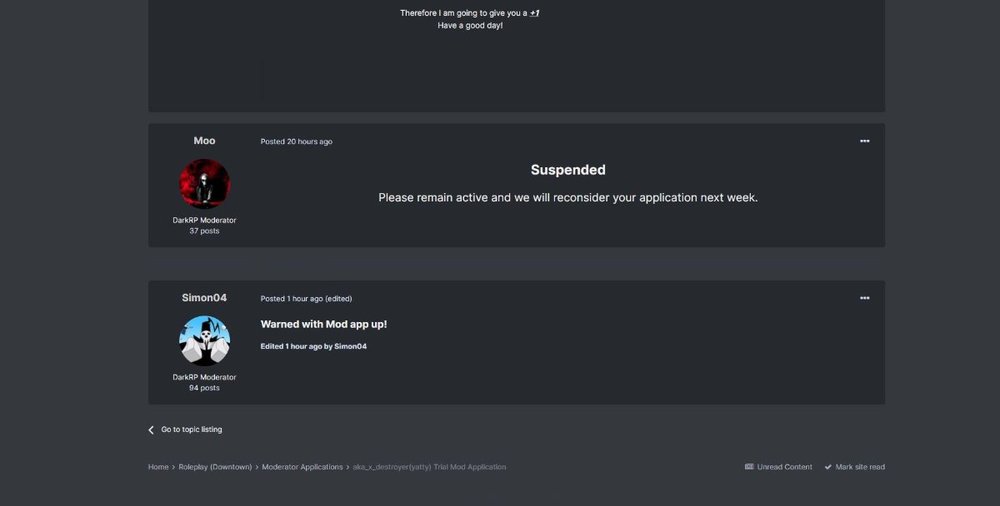Click the Mark site read checkmark
The height and width of the screenshot is (506, 1000).
click(x=828, y=467)
